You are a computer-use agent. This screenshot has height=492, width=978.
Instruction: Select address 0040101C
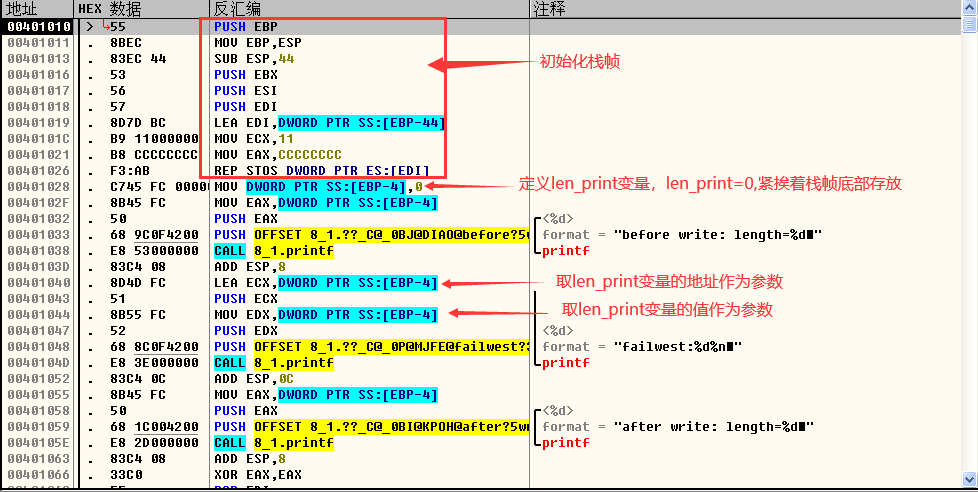(x=39, y=139)
